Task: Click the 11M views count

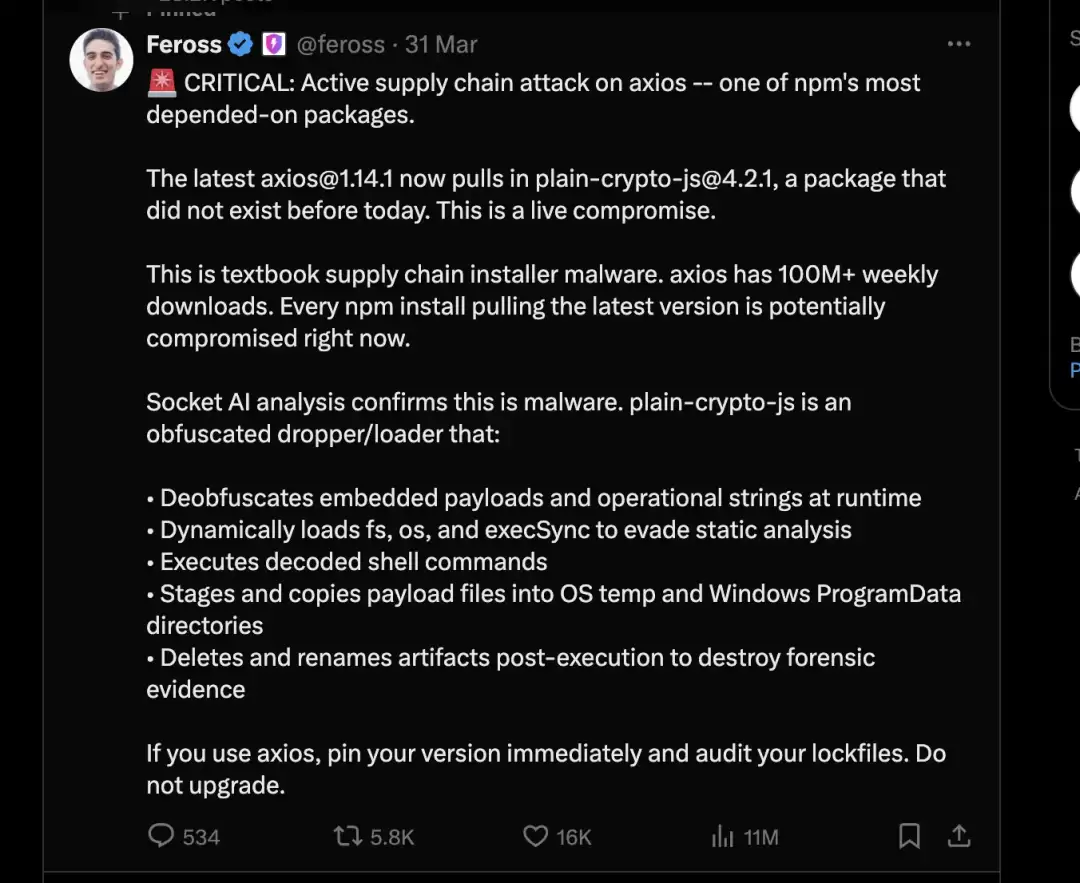Action: point(761,837)
